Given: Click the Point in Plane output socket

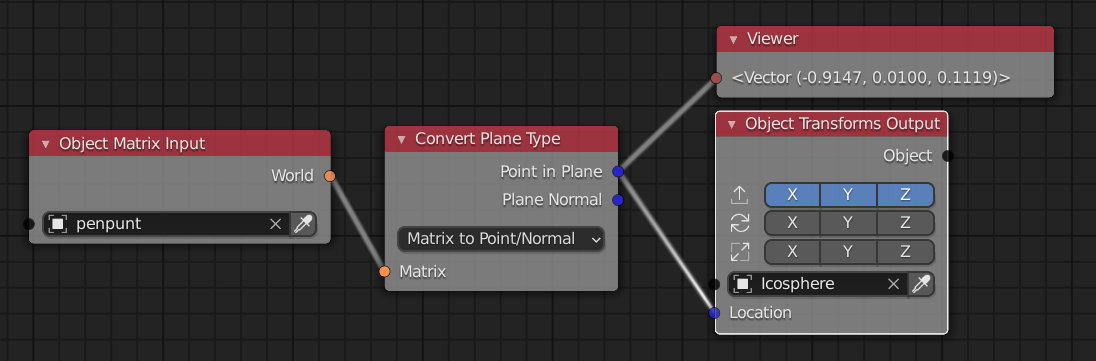Looking at the screenshot, I should (x=618, y=171).
